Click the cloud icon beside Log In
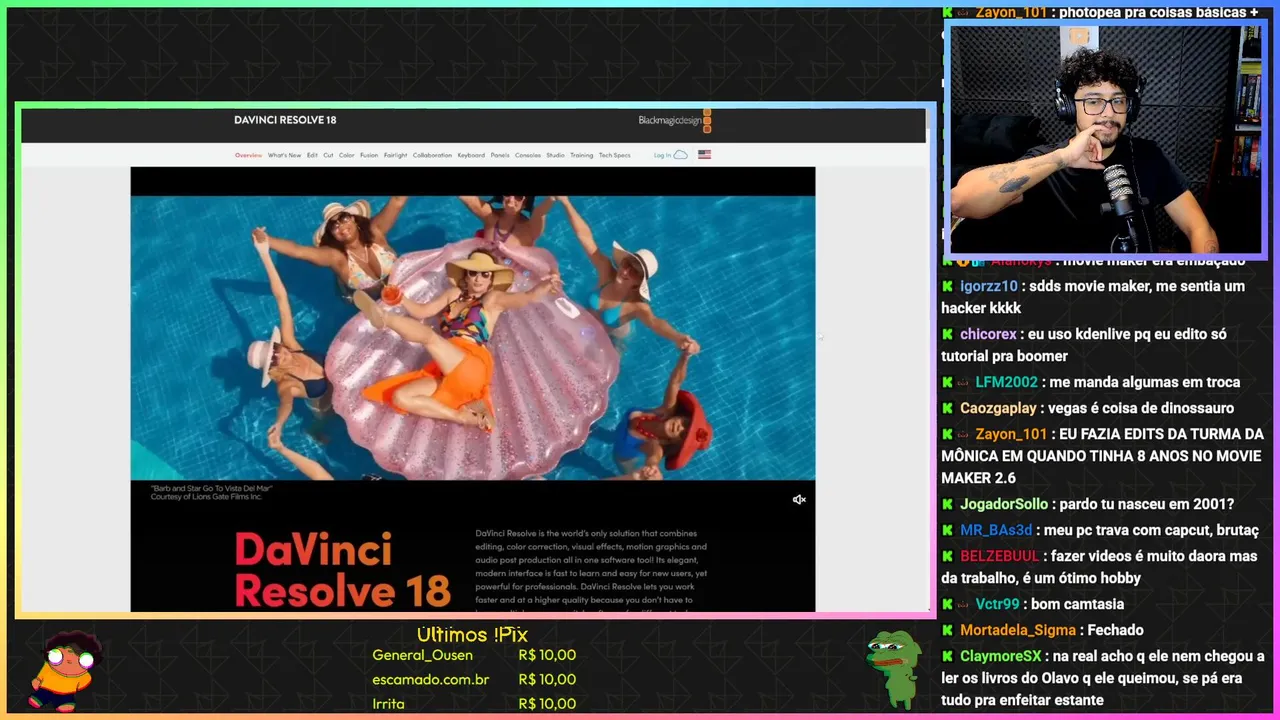This screenshot has height=720, width=1280. [x=681, y=155]
